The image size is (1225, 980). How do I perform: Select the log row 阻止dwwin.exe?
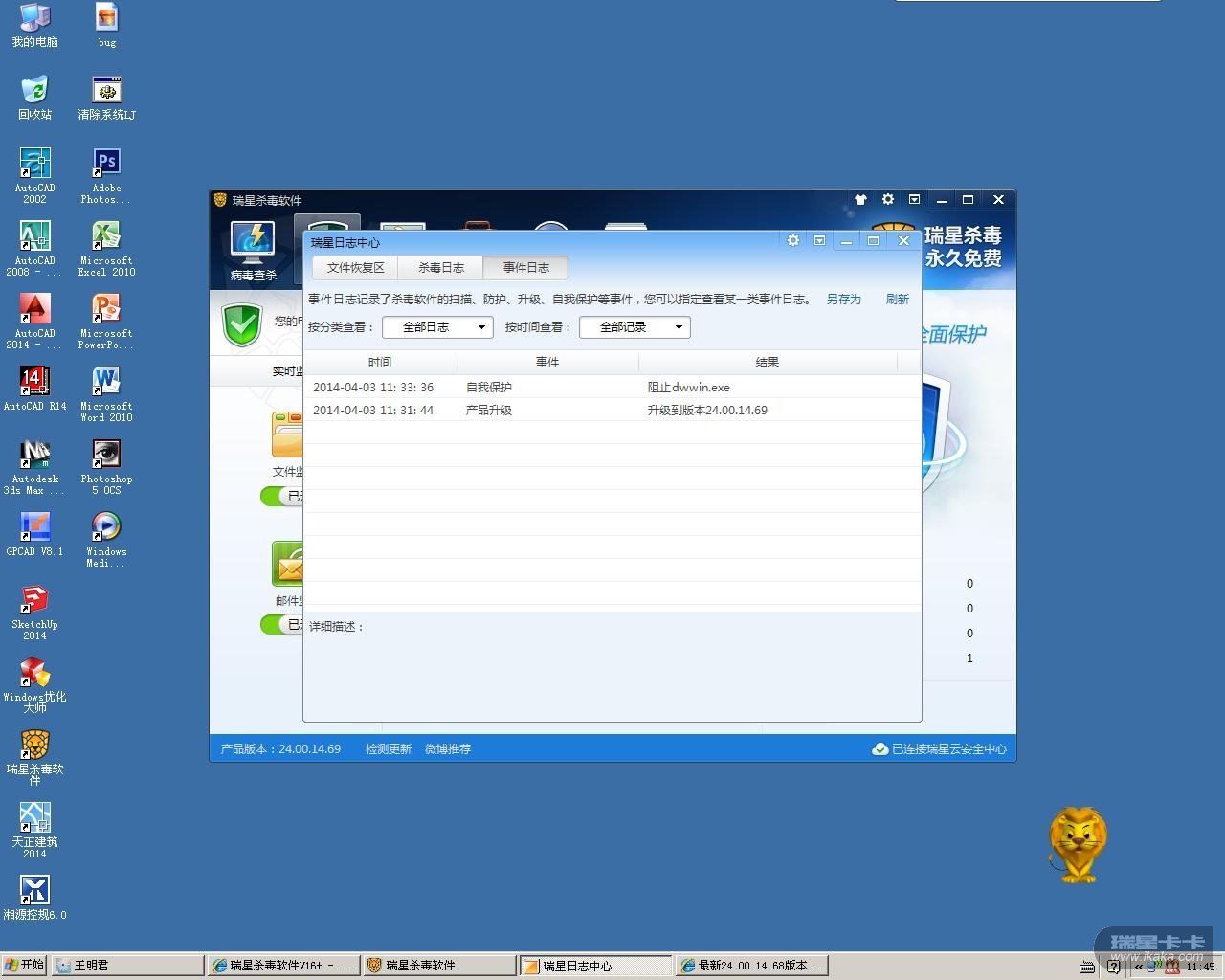pos(612,388)
